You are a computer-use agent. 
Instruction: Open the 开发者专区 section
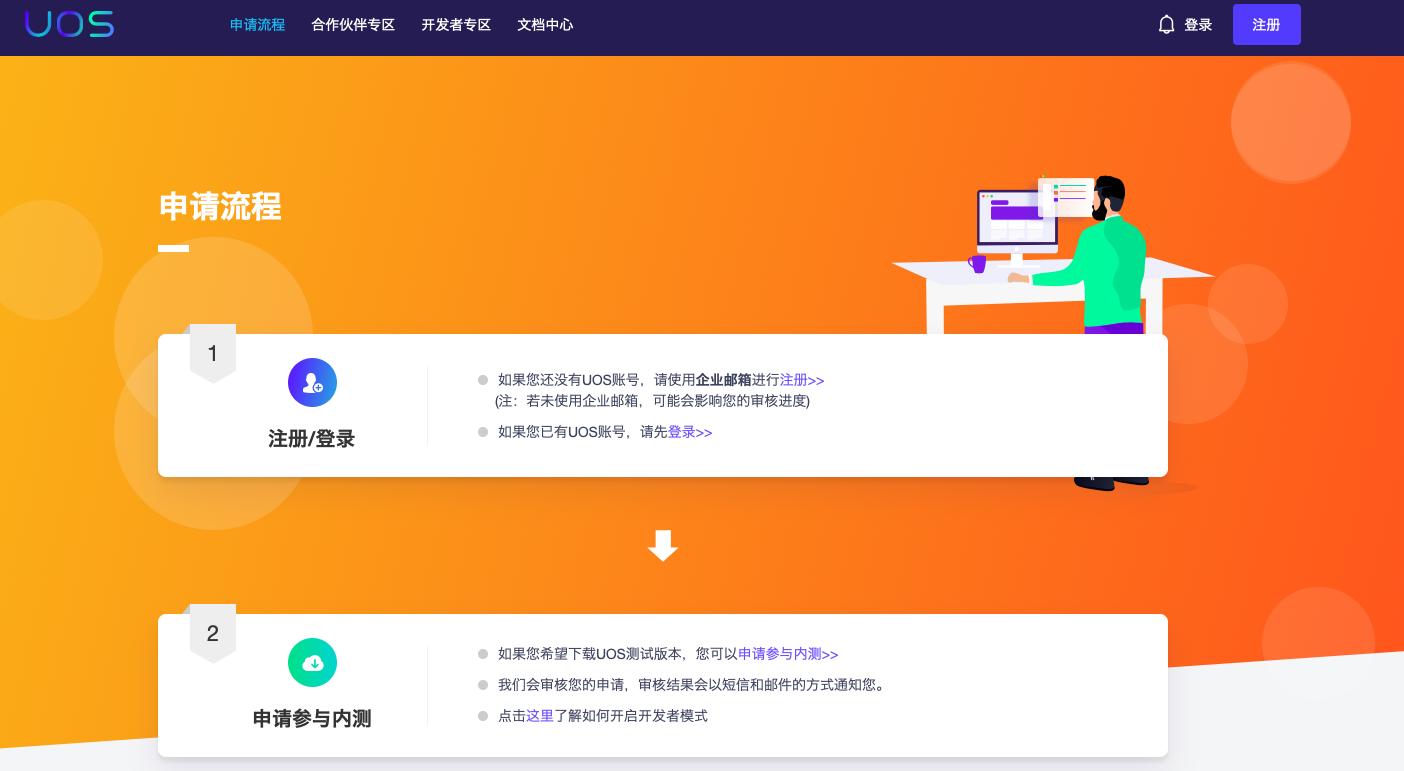coord(456,24)
